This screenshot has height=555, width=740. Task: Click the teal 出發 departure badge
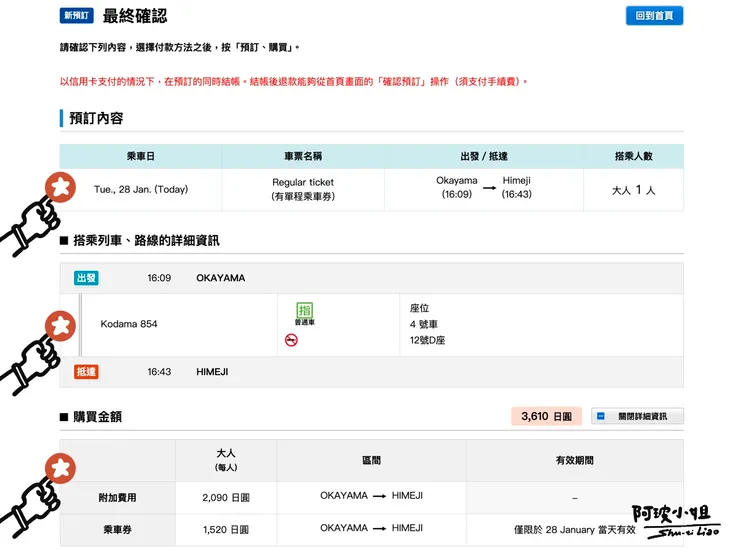coord(86,278)
